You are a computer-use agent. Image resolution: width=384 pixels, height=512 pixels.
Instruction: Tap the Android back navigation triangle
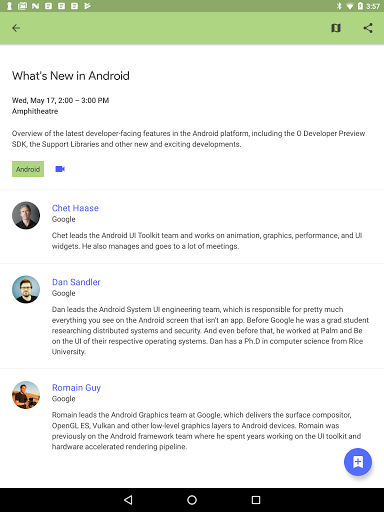(x=128, y=500)
